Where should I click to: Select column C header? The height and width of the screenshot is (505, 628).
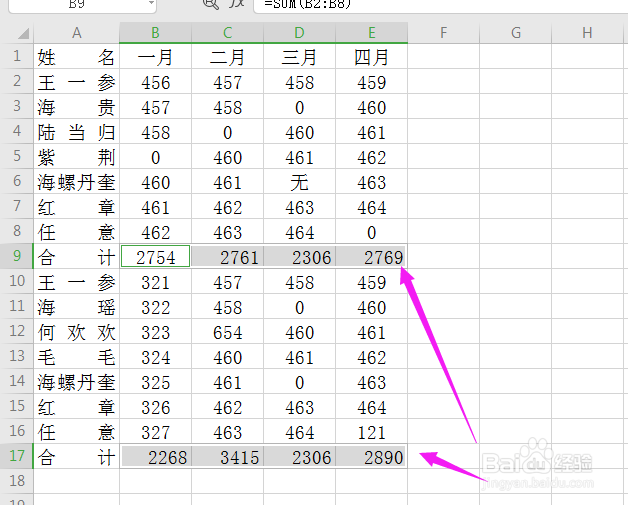227,33
